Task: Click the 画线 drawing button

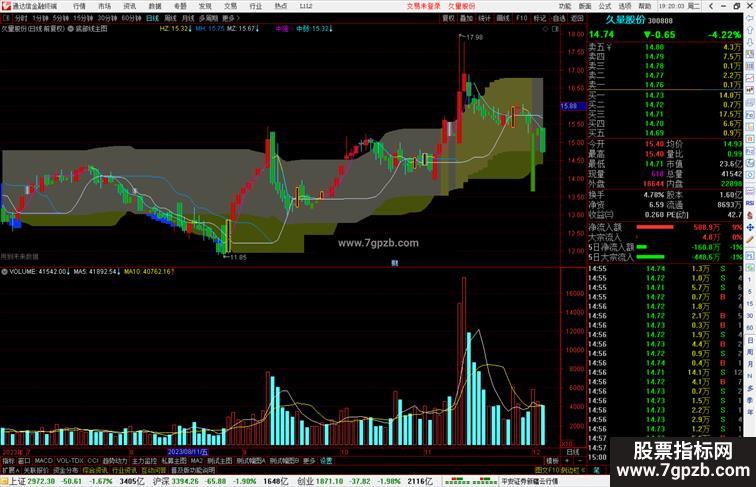Action: click(x=503, y=18)
